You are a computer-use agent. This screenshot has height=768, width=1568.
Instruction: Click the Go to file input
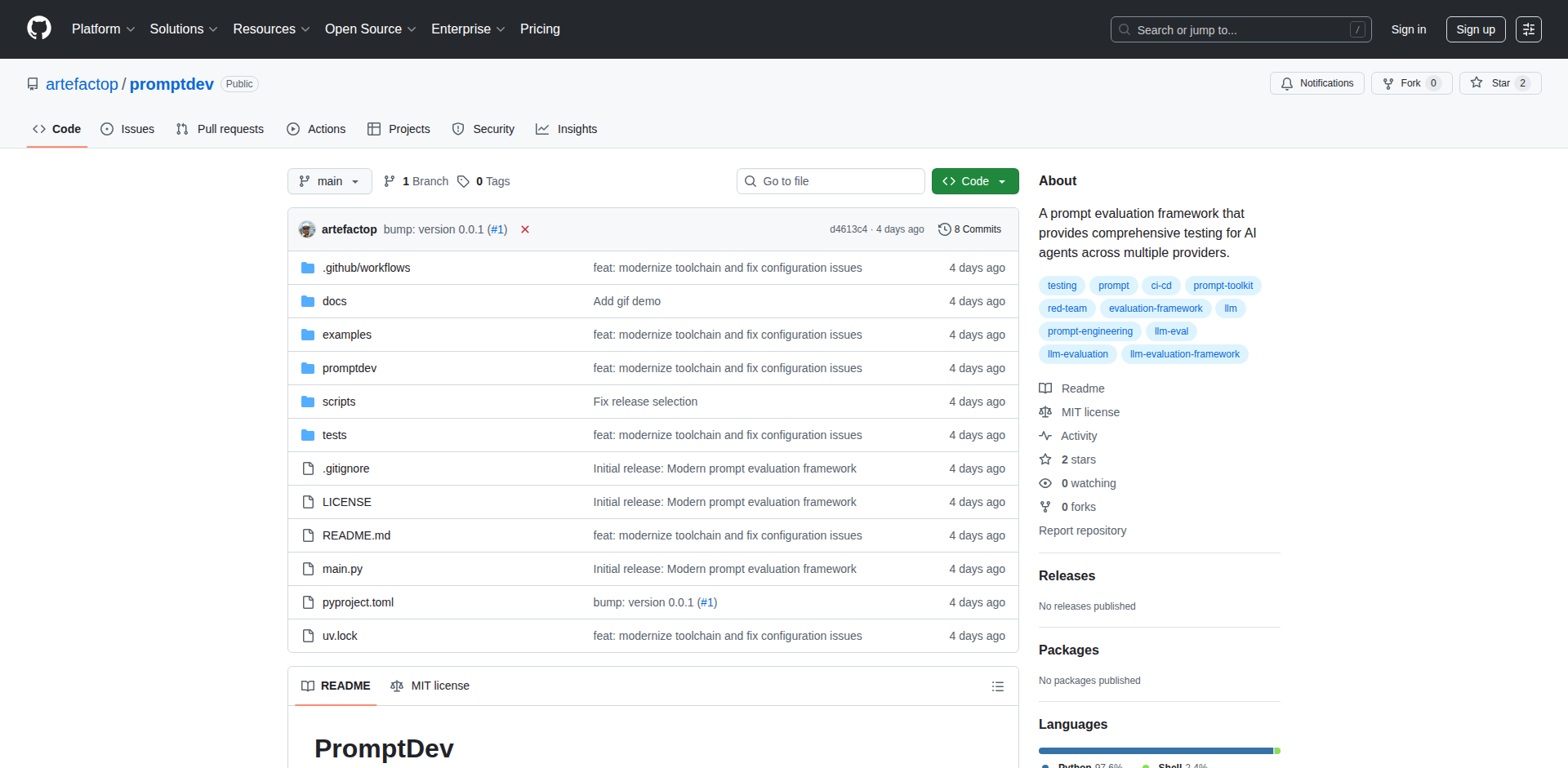tap(831, 181)
